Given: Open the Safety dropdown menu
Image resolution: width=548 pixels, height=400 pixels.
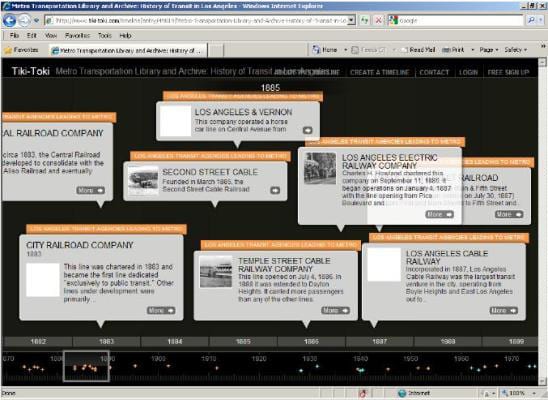Looking at the screenshot, I should point(515,50).
